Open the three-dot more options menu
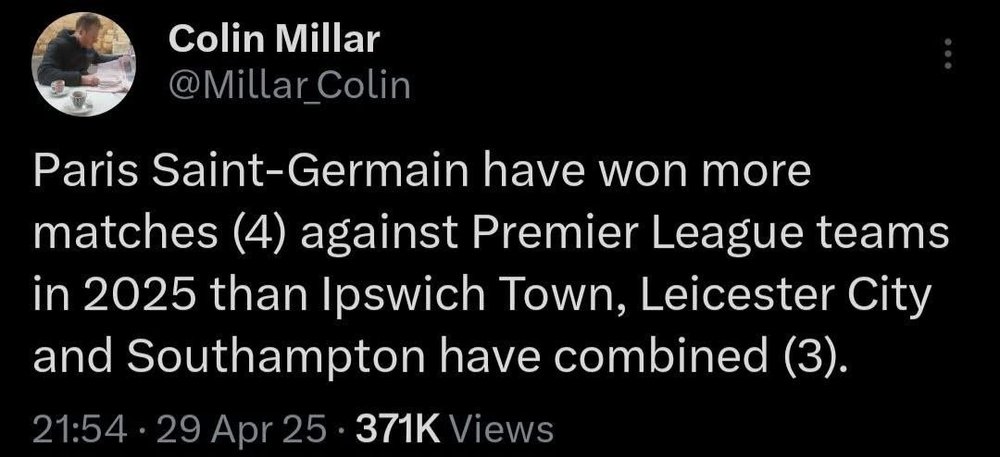 948,54
